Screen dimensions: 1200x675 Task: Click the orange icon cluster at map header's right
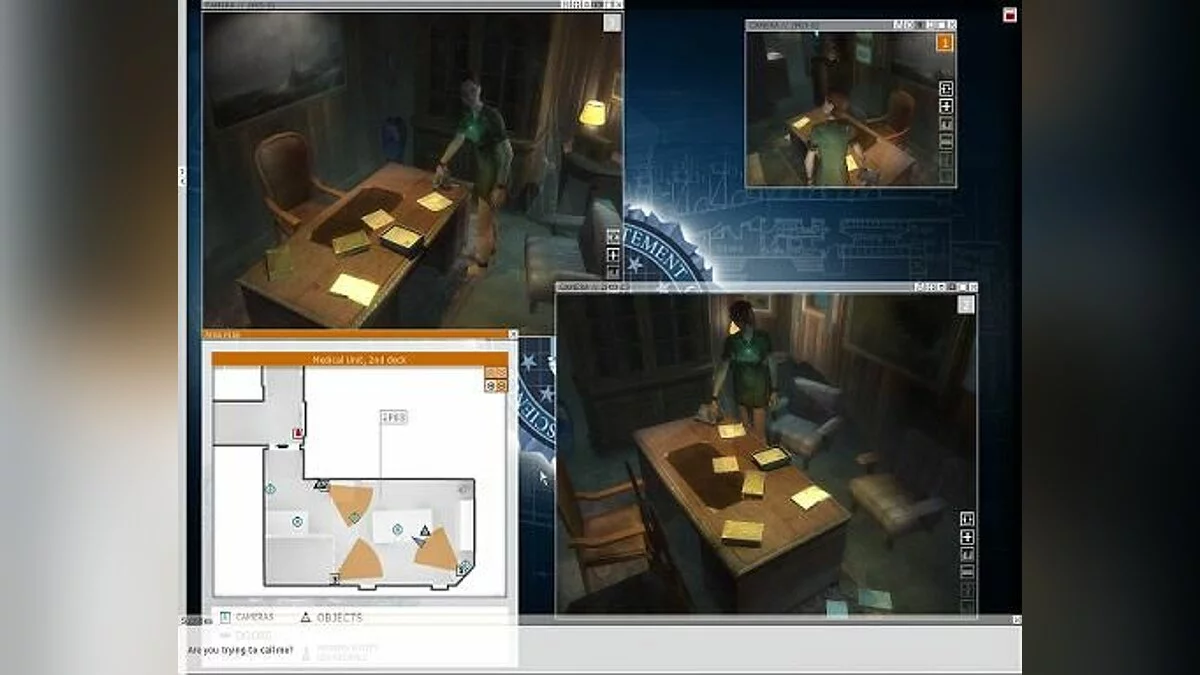click(x=496, y=378)
